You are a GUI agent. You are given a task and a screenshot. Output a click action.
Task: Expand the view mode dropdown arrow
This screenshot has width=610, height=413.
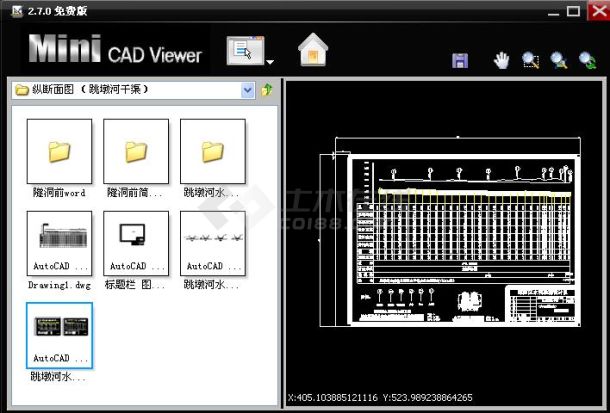[x=270, y=62]
